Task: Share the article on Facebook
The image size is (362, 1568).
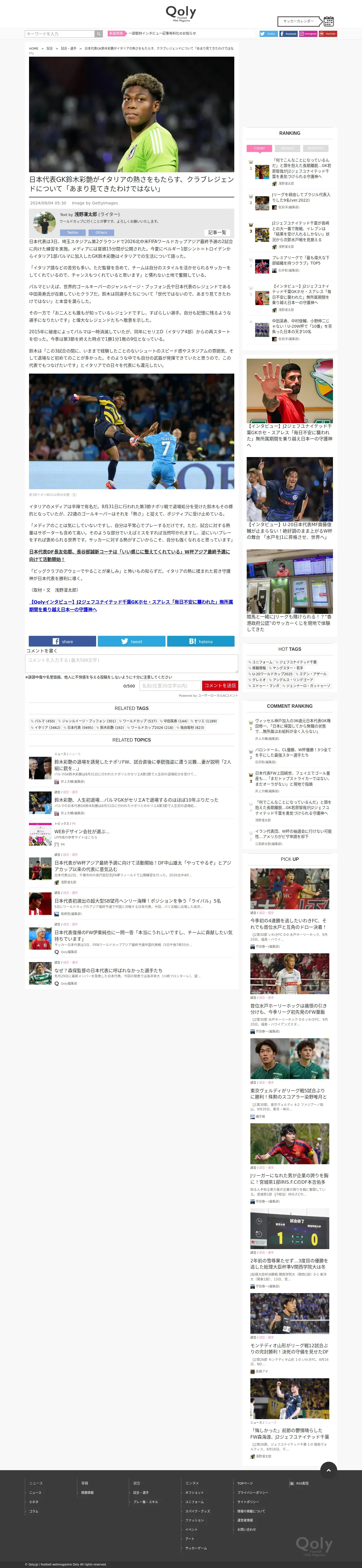Action: click(62, 641)
